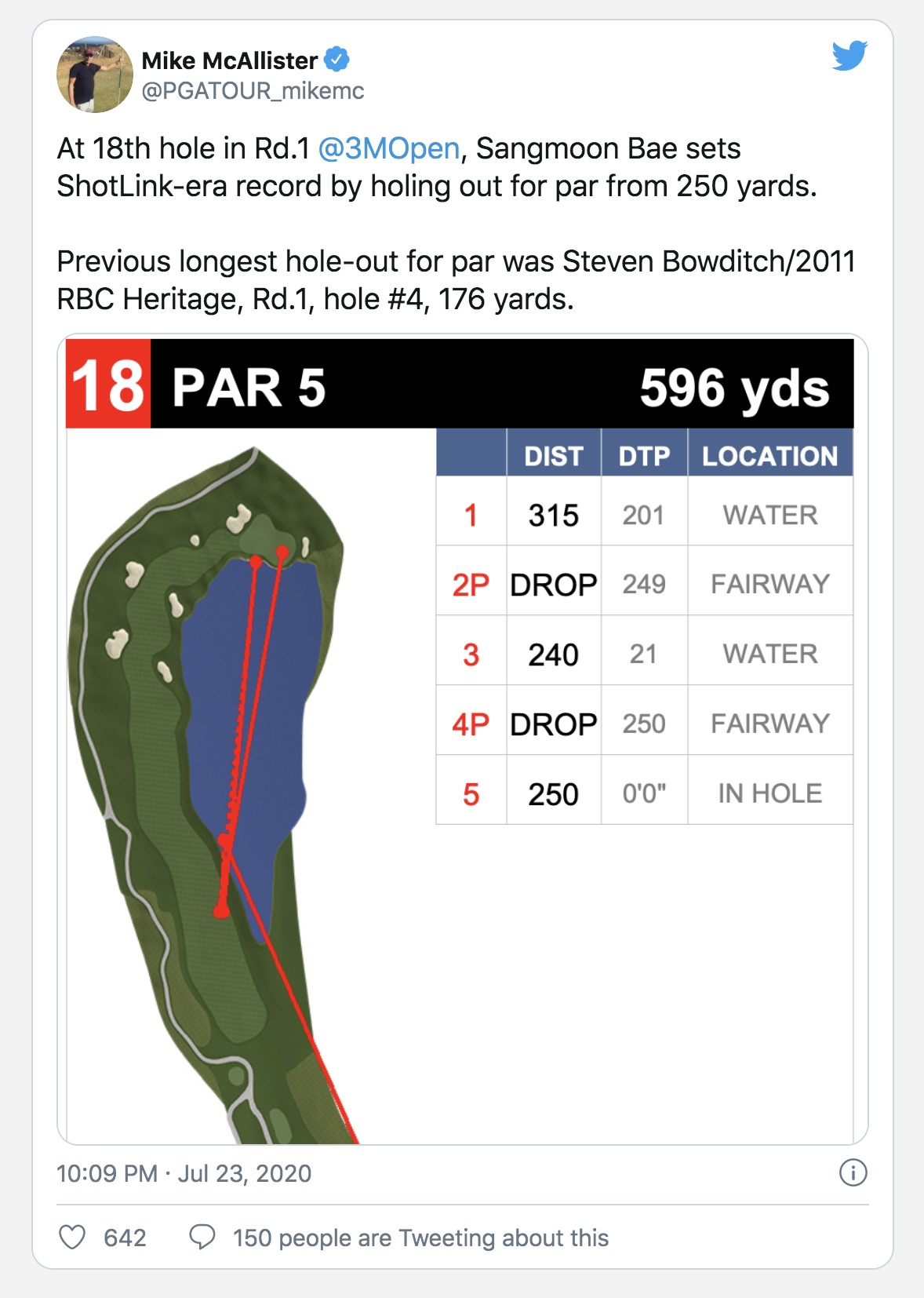Click the 596 yds header text
This screenshot has width=924, height=1298.
[734, 388]
